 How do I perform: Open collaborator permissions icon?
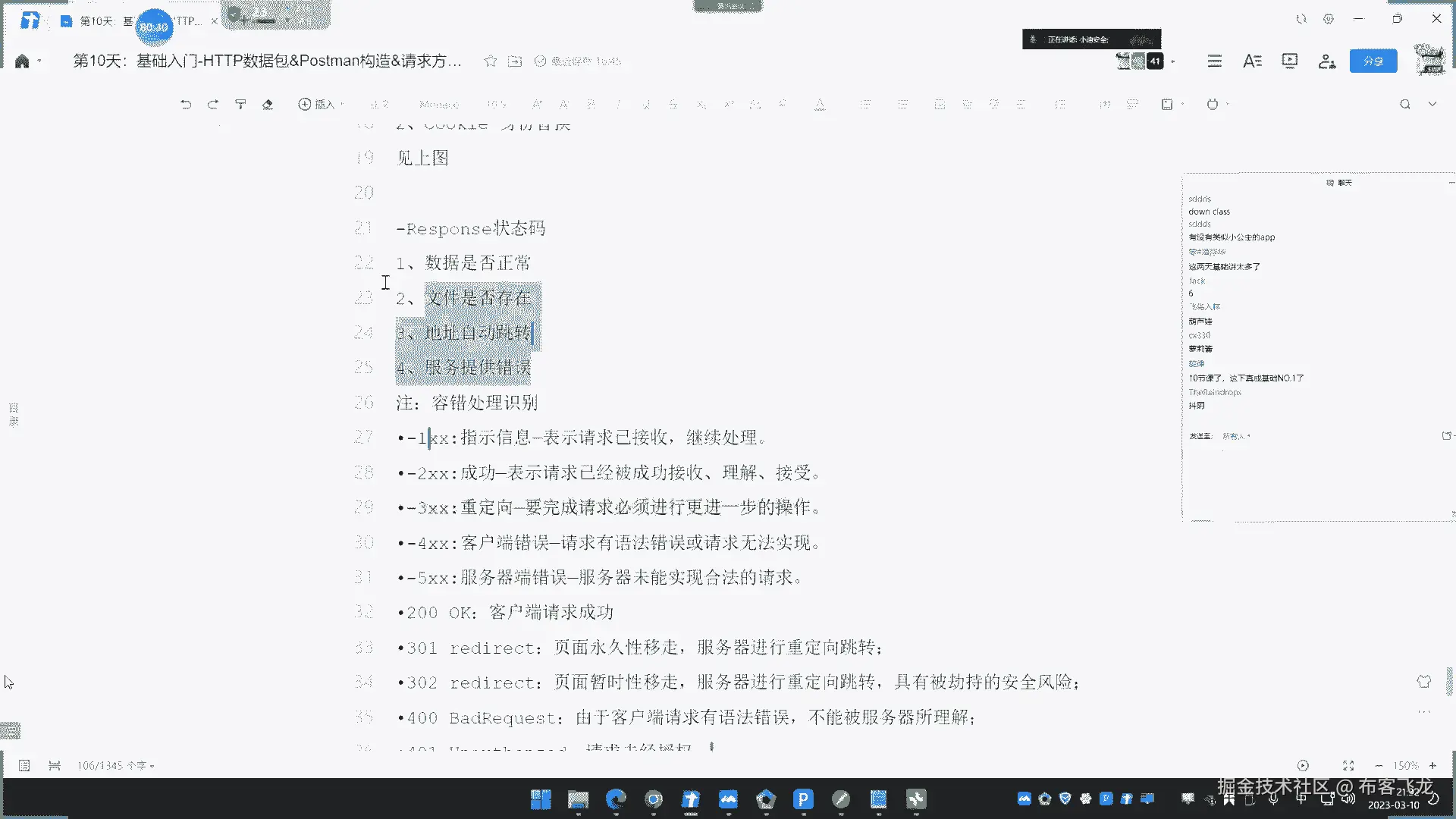pyautogui.click(x=1326, y=61)
